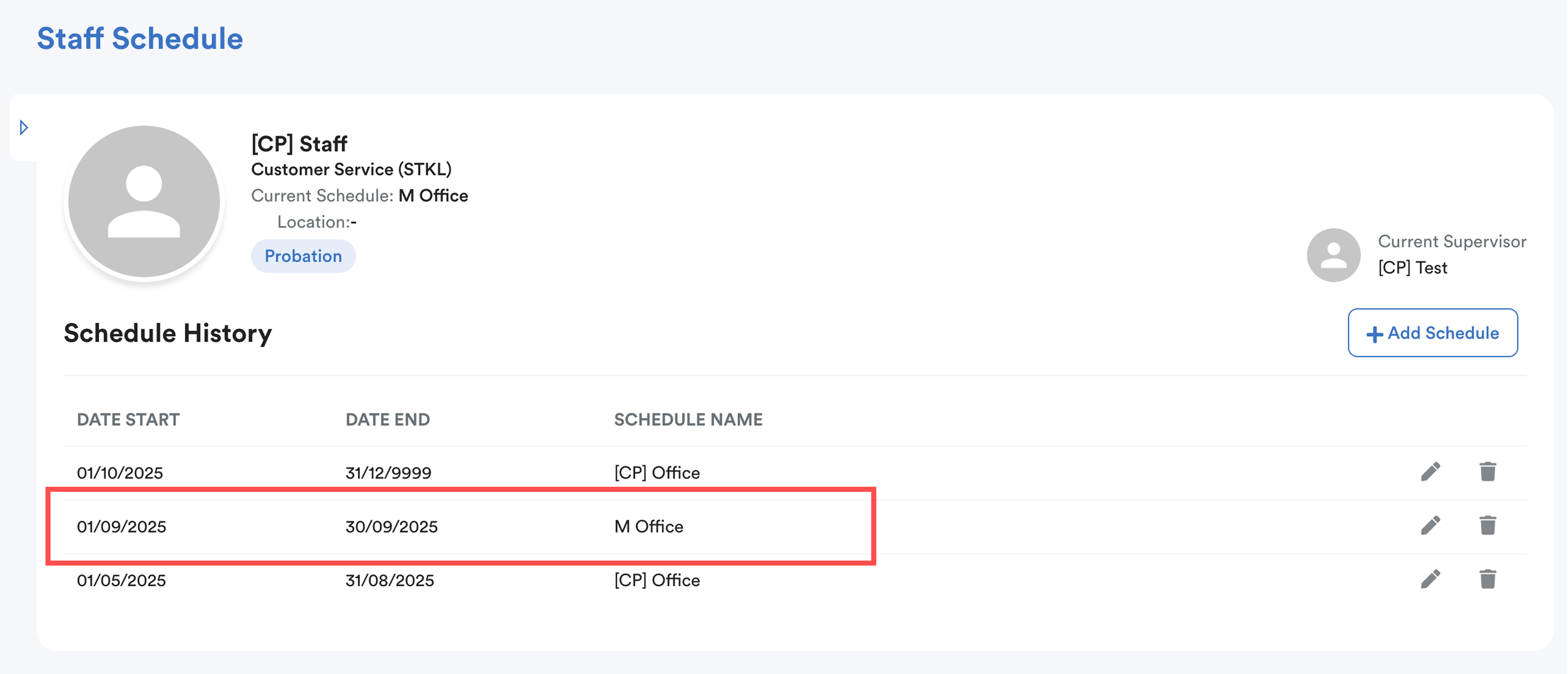Click the Add Schedule button

[1432, 333]
